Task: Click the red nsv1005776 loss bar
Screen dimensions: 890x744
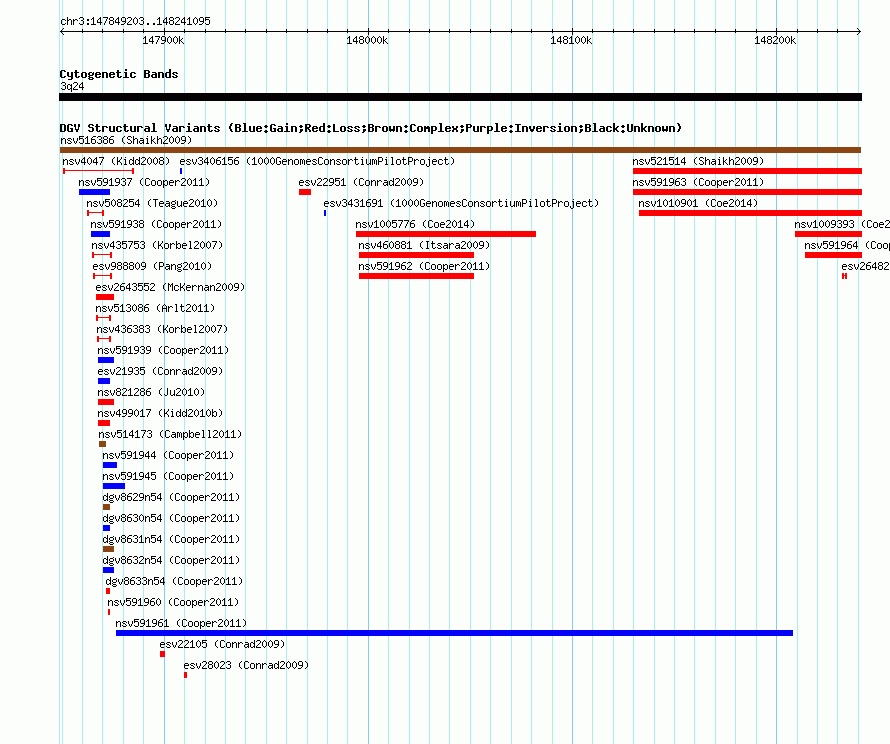Action: click(x=446, y=234)
